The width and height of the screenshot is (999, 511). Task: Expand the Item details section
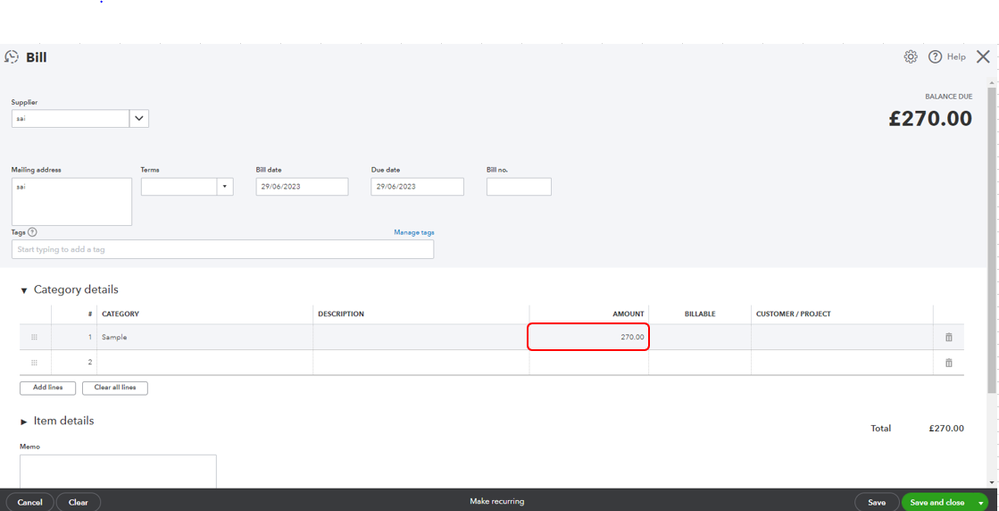point(24,422)
